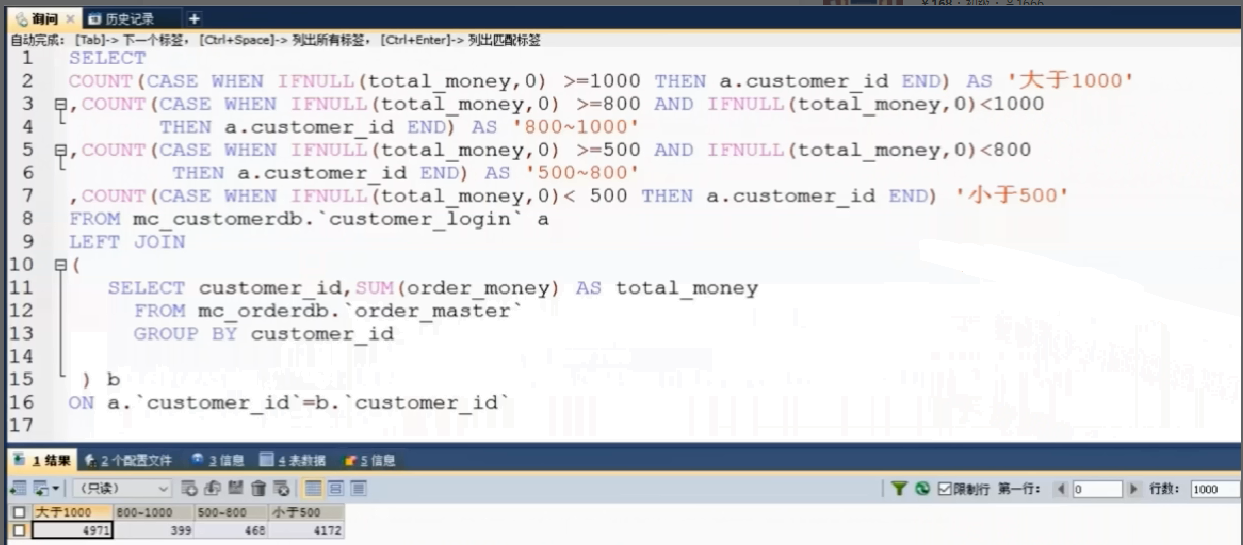
Task: Open the 只读 mode dropdown
Action: coord(165,489)
